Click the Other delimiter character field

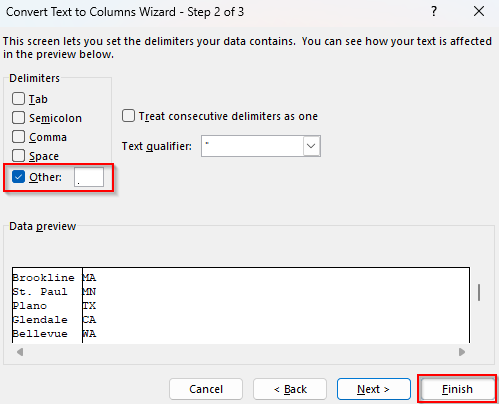click(x=89, y=177)
